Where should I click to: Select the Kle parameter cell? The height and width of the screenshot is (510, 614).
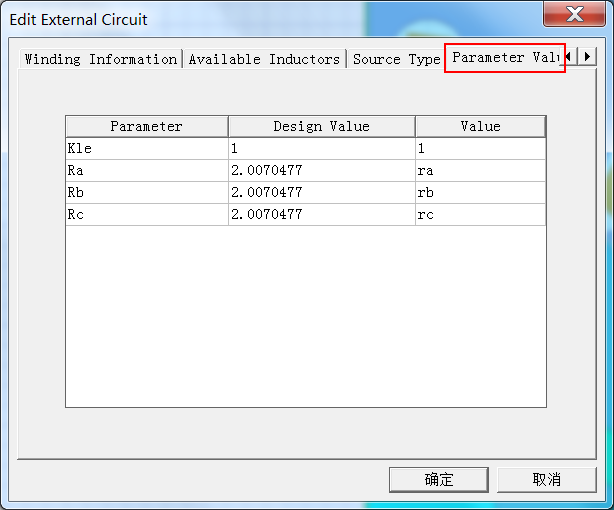[147, 148]
